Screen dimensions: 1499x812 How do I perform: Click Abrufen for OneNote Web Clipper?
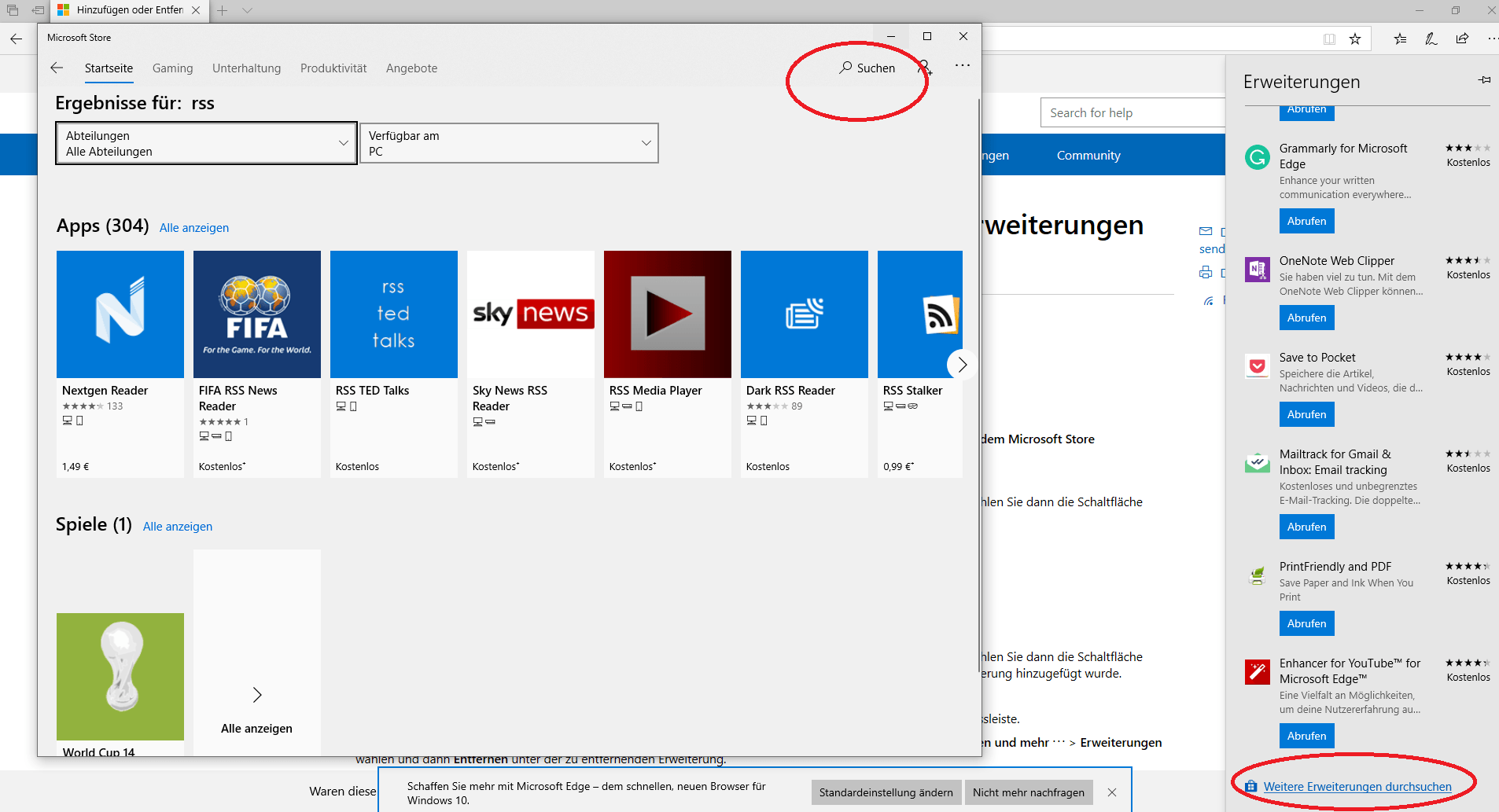(x=1306, y=318)
